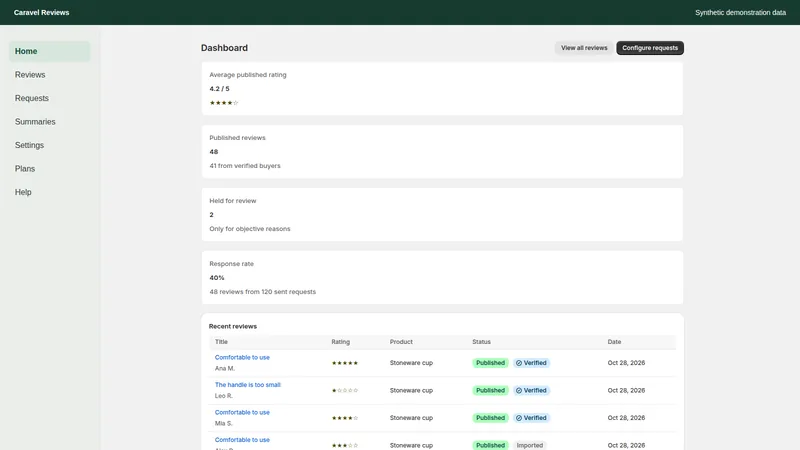Screen dimensions: 800x450
Task: Click the Product column header
Action: (x=401, y=342)
